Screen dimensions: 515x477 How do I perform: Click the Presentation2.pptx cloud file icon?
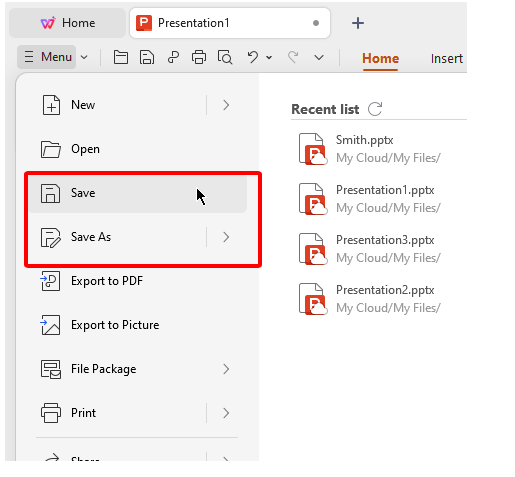pos(313,299)
